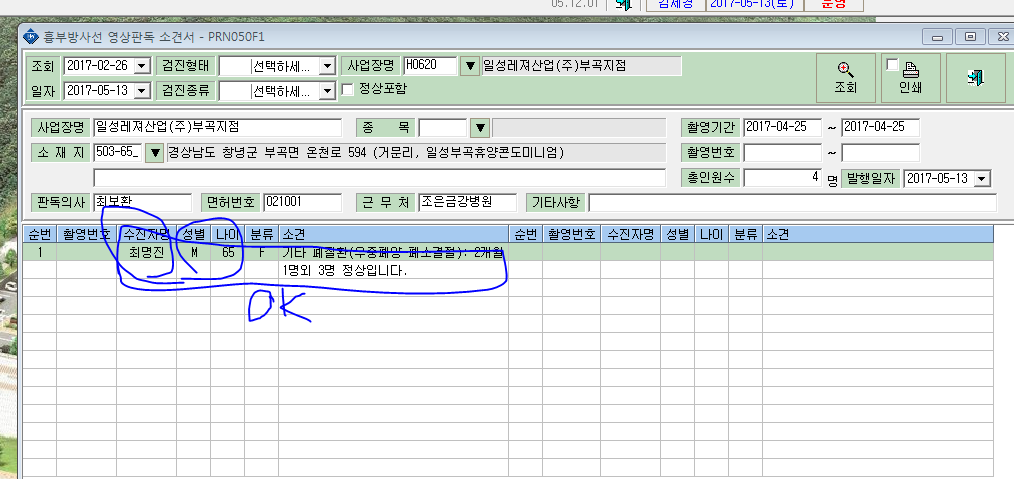Click the window icon in title bar

pos(30,36)
